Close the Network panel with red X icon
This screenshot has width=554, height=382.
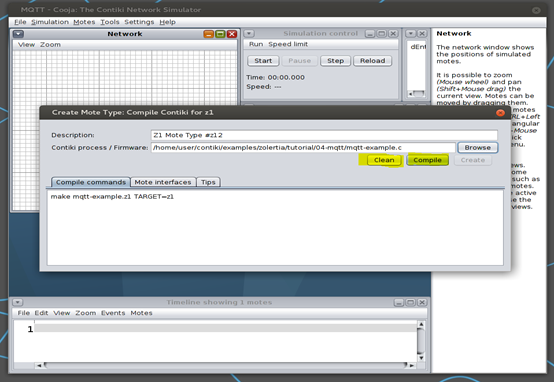pyautogui.click(x=232, y=34)
